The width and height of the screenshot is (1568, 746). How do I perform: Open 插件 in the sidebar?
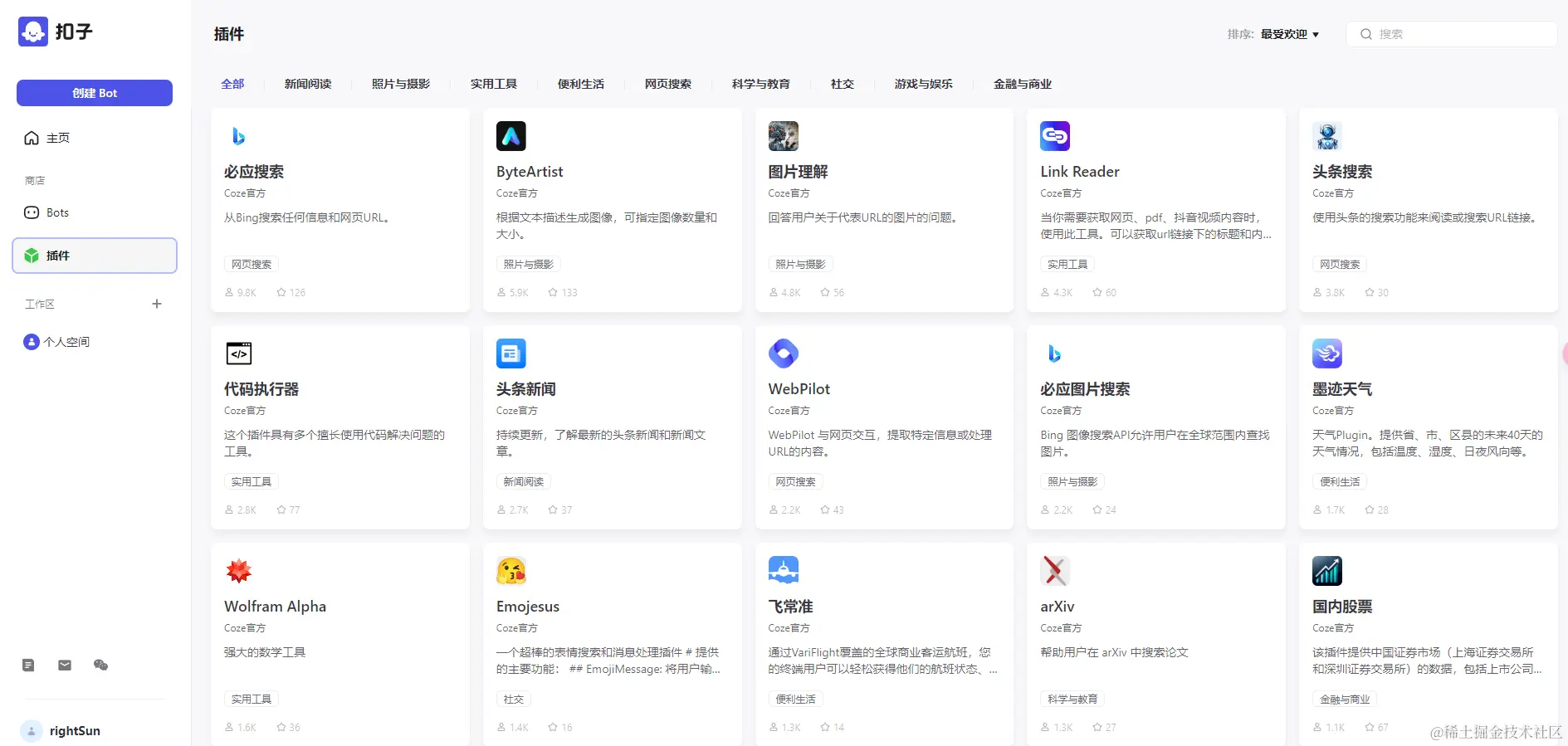point(95,256)
